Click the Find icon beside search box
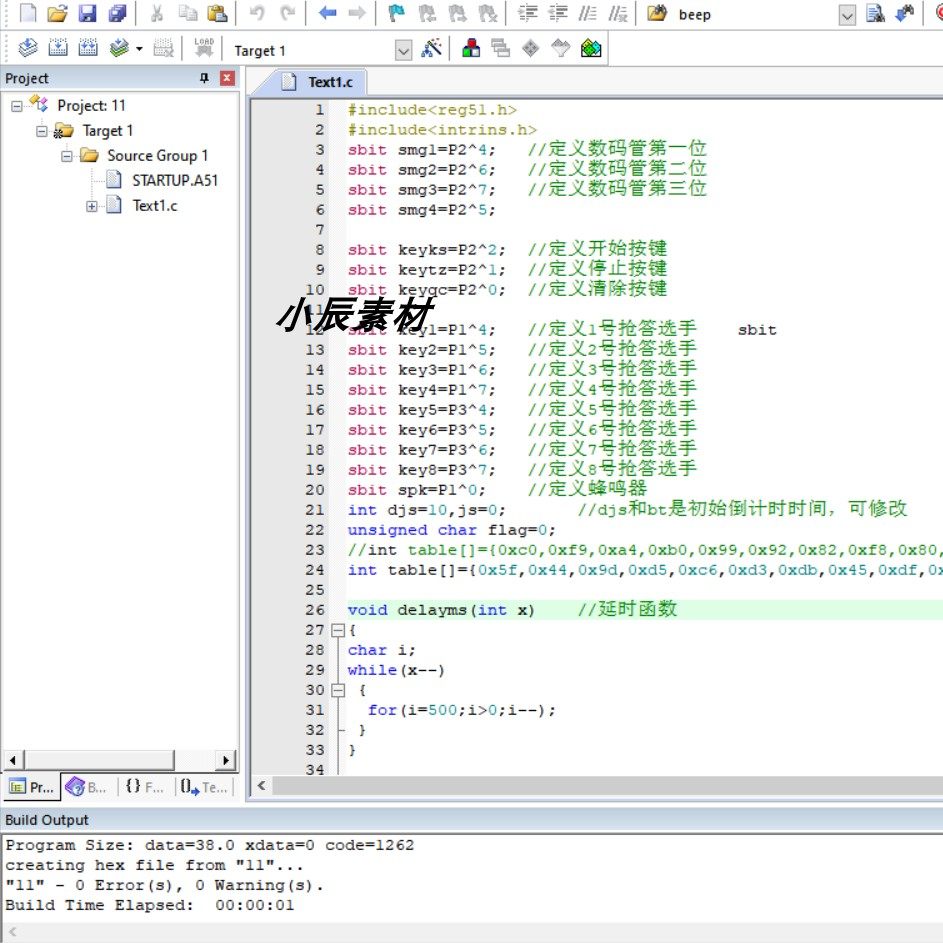This screenshot has width=943, height=943. tap(875, 13)
